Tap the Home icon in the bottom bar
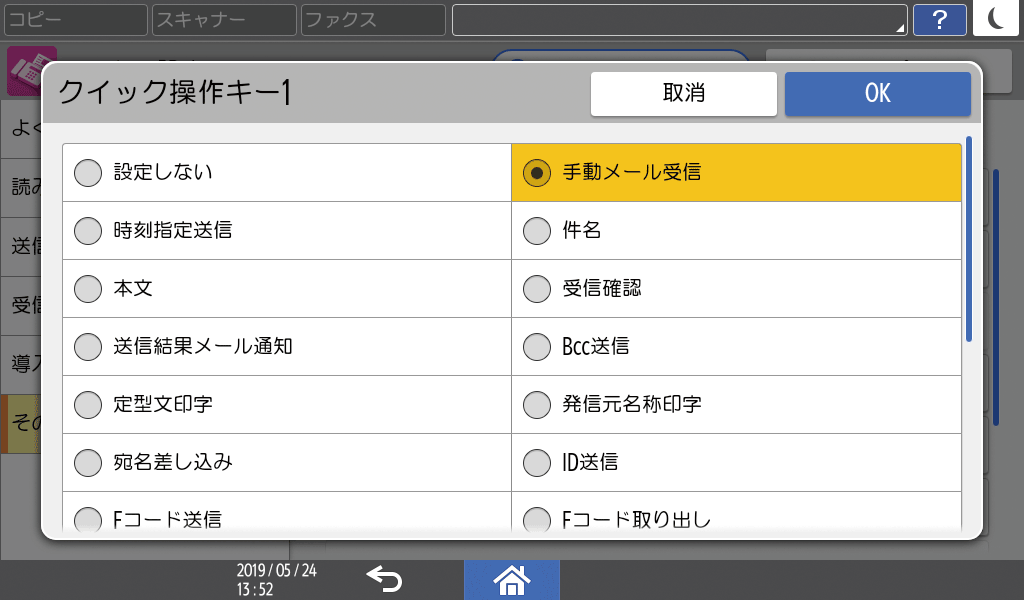This screenshot has height=600, width=1024. [512, 580]
